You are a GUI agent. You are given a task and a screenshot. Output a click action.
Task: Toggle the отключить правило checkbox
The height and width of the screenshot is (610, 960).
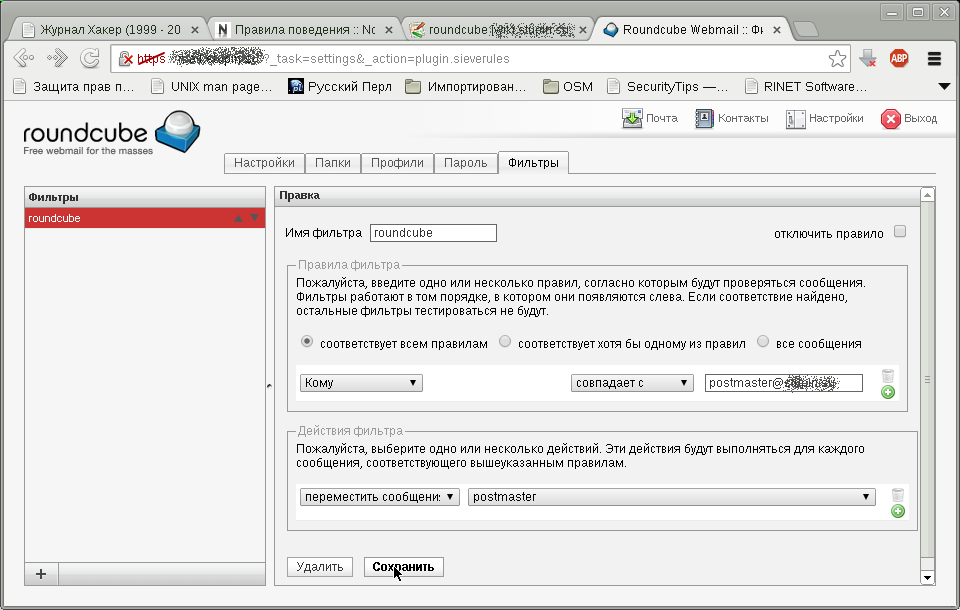[899, 229]
